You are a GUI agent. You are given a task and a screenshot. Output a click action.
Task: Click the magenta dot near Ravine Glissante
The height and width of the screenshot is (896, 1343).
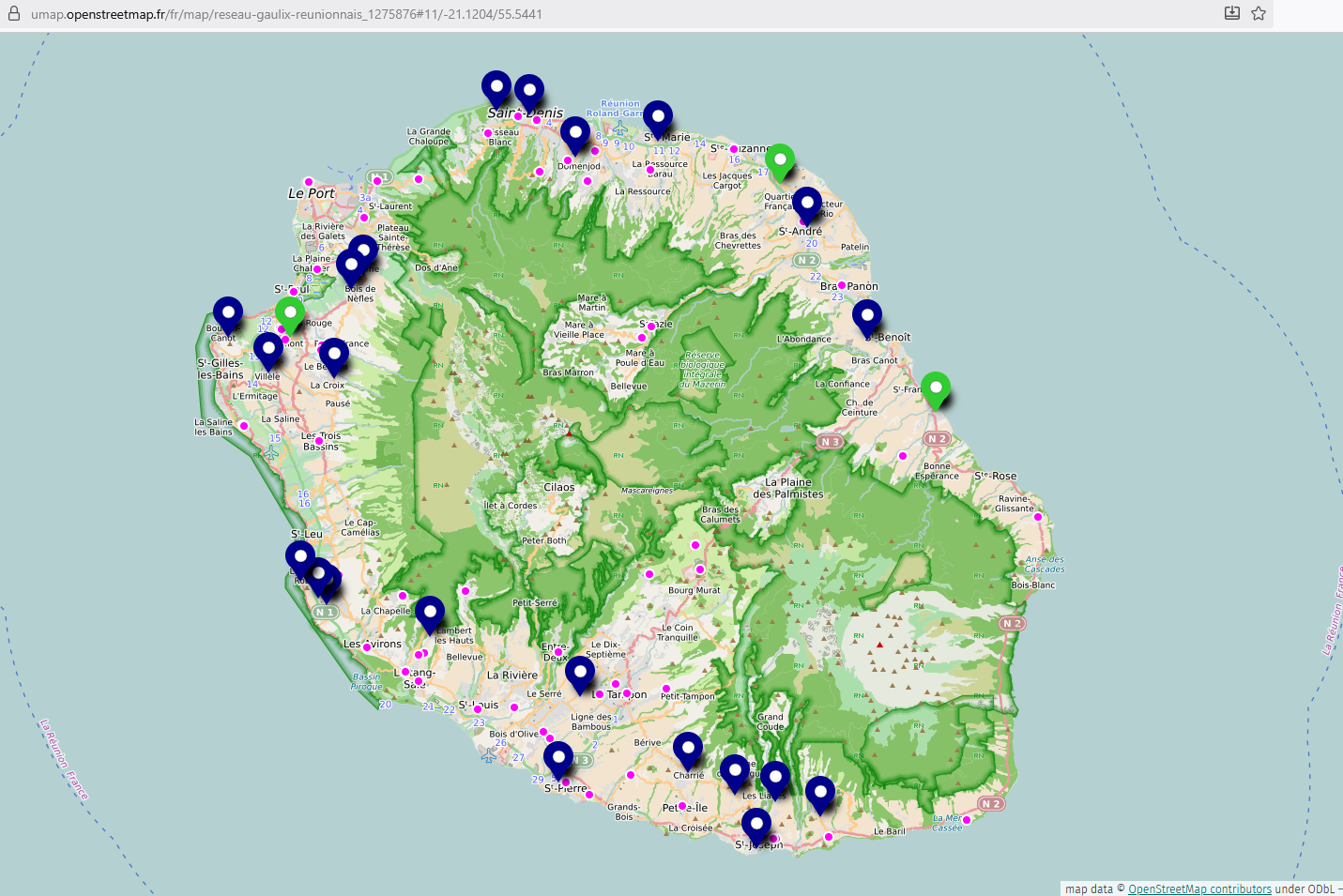coord(1039,516)
